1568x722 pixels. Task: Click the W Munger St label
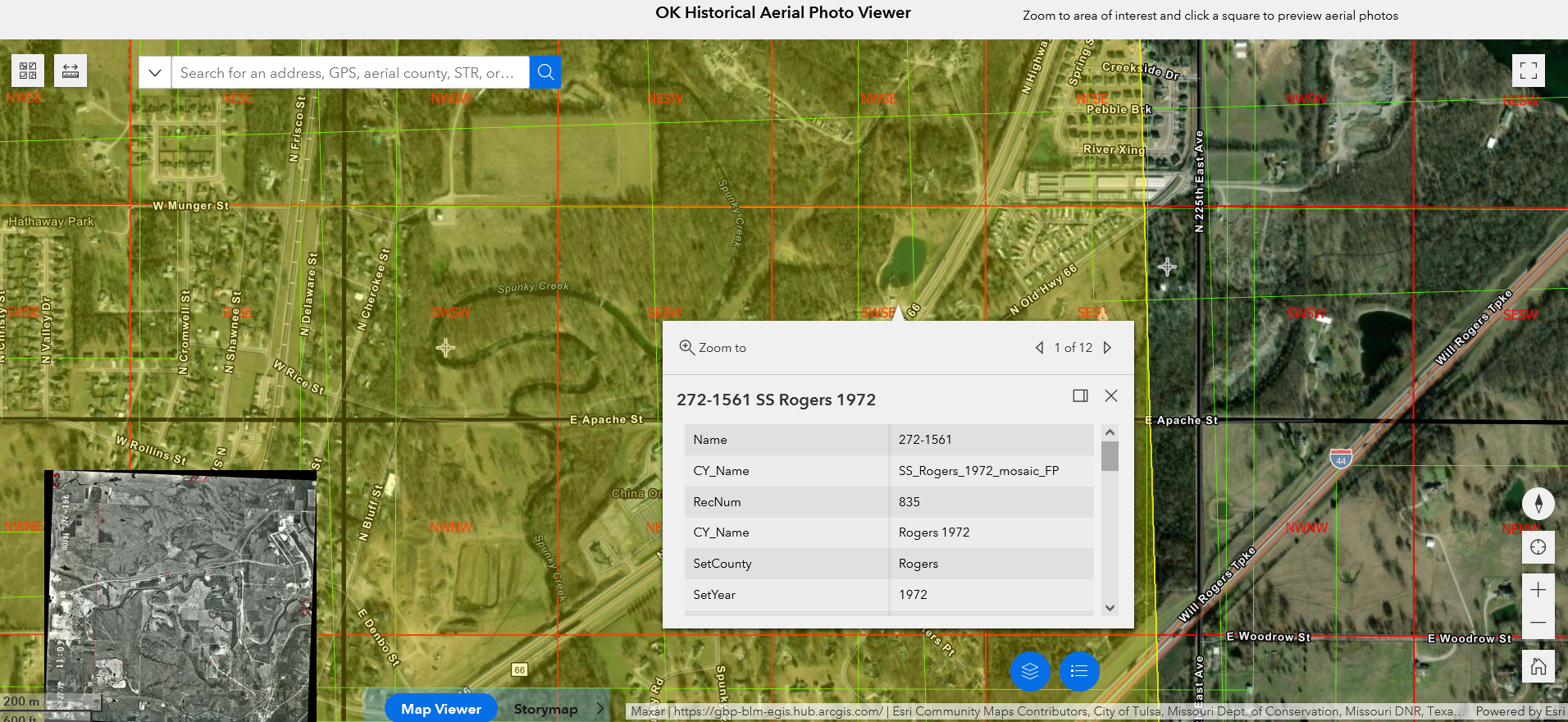pos(191,206)
